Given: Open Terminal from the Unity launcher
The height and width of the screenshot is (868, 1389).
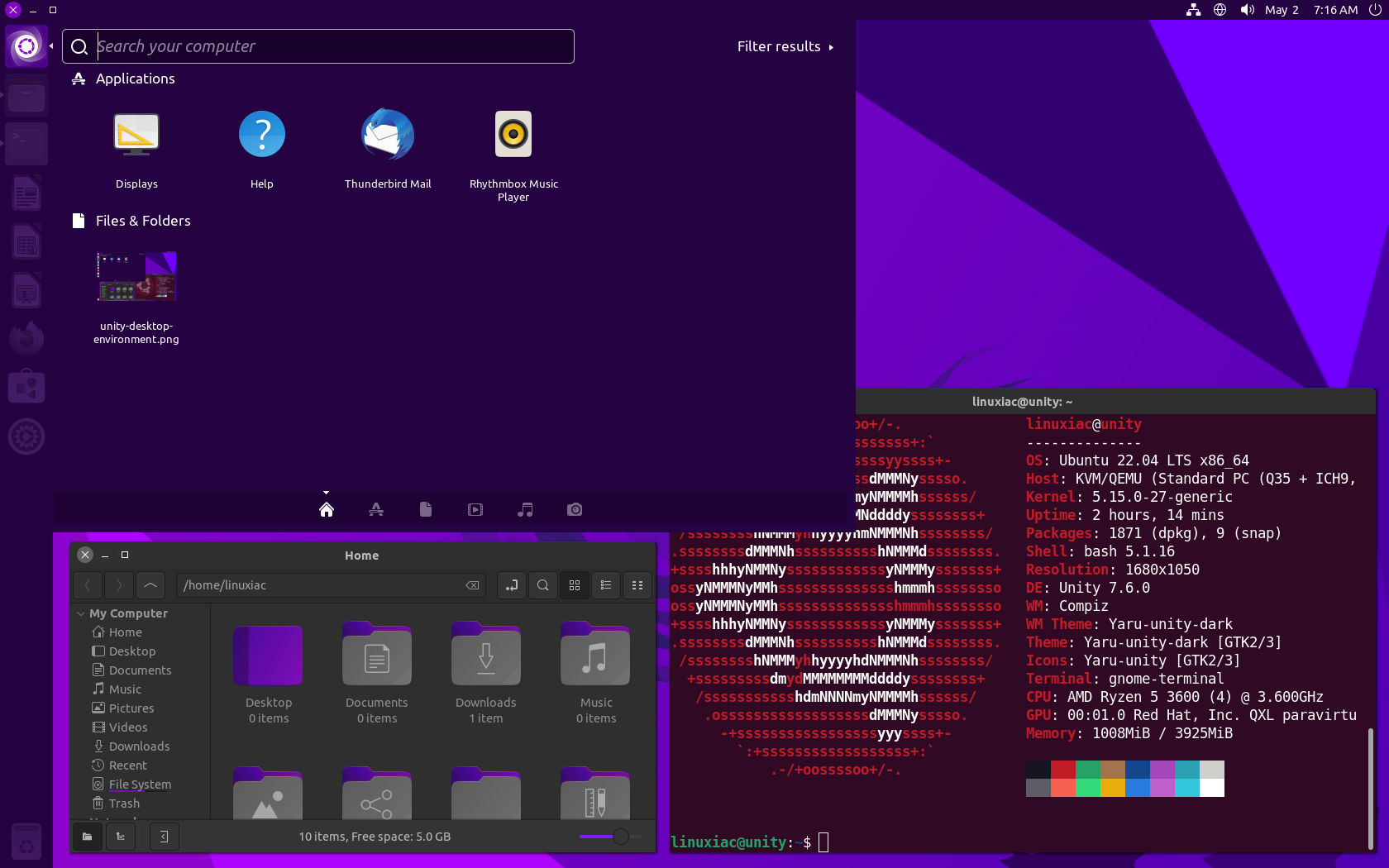Looking at the screenshot, I should (x=26, y=144).
